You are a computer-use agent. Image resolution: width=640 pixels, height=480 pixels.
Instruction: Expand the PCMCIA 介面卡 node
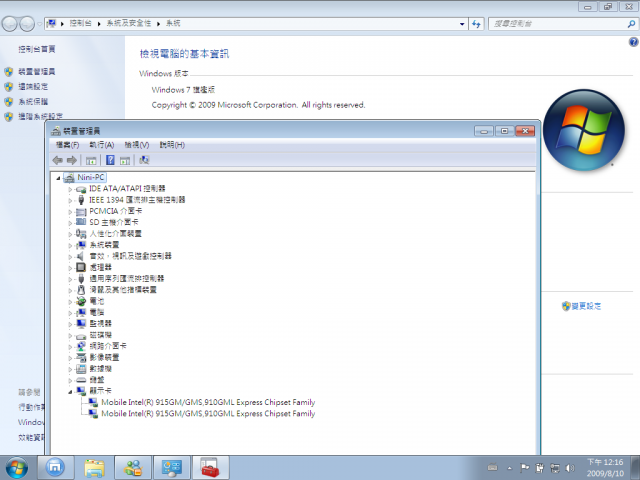coord(70,212)
